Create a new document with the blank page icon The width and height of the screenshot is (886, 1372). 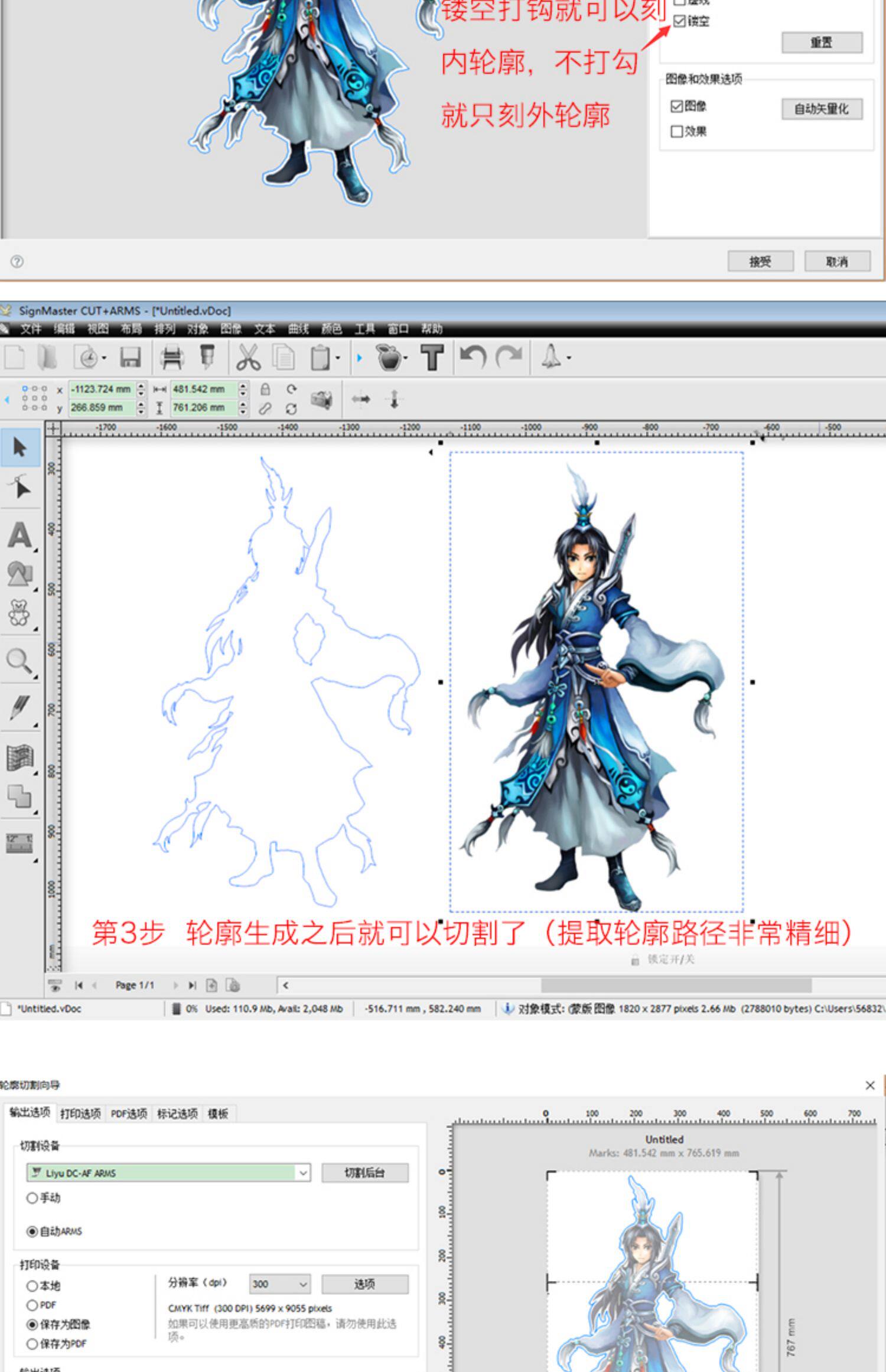(15, 357)
